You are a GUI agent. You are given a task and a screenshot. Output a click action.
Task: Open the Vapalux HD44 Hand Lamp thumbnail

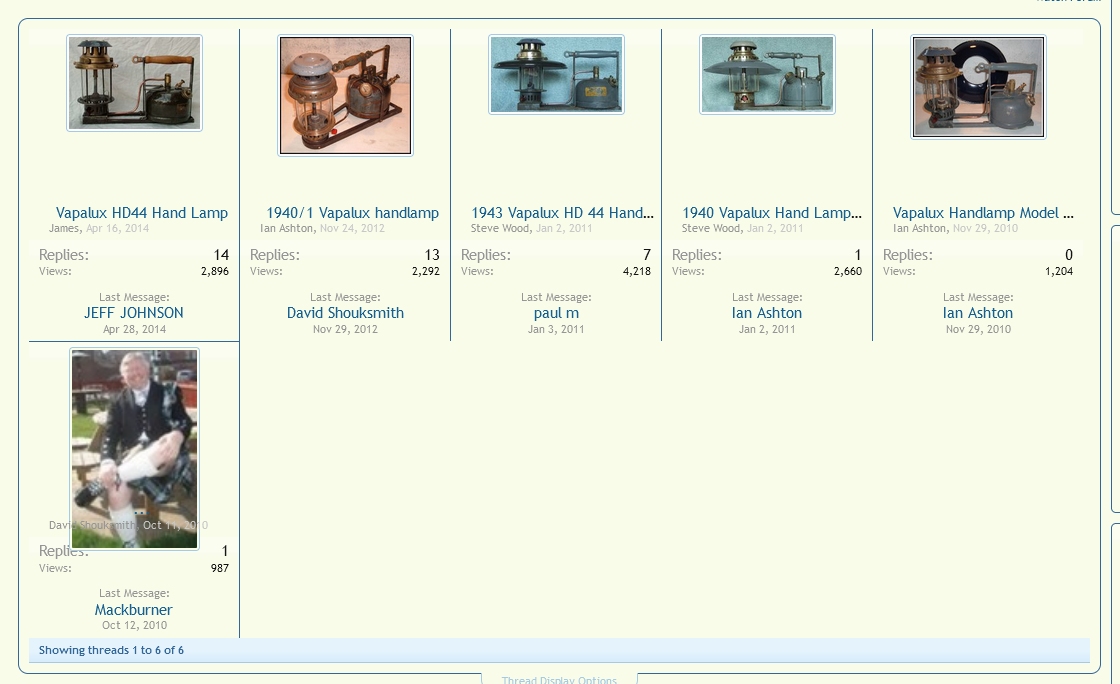tap(134, 83)
